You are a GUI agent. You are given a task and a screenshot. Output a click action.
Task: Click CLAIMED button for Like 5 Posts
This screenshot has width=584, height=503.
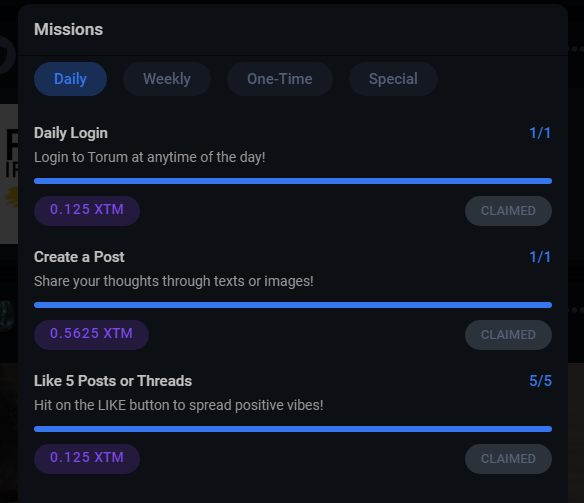pyautogui.click(x=508, y=459)
